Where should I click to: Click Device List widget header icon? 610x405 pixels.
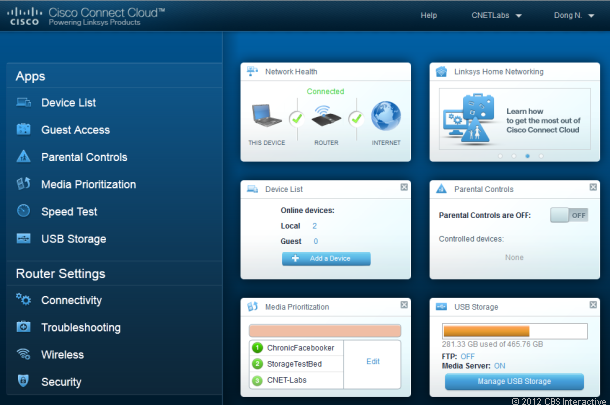(x=252, y=189)
